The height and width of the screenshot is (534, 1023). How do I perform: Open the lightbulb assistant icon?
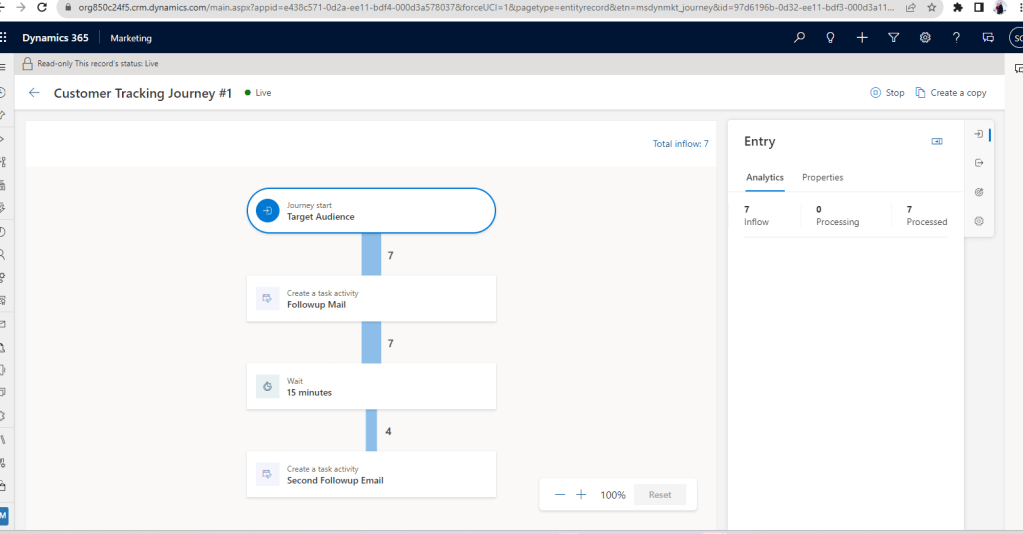click(829, 37)
